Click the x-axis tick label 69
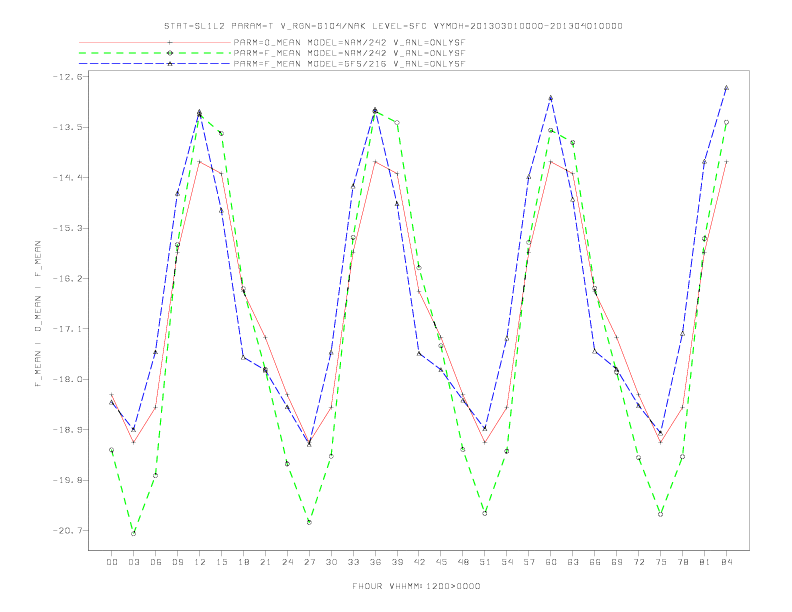Screen dimensions: 792x612 [617, 562]
